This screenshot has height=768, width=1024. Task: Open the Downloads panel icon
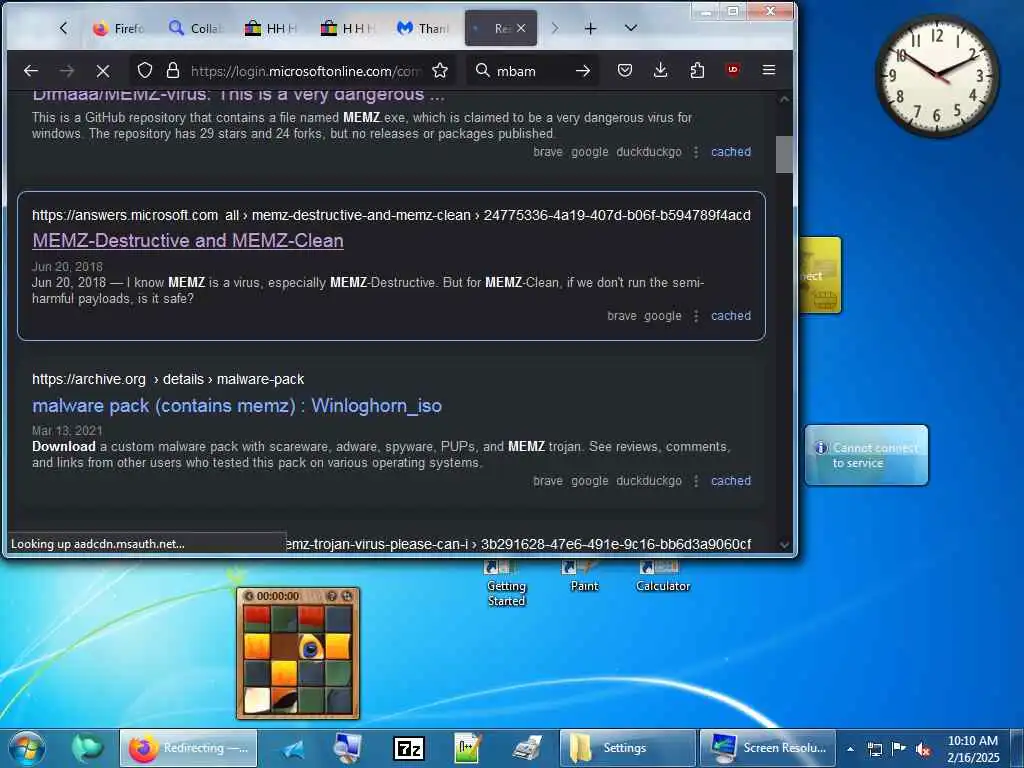click(661, 70)
